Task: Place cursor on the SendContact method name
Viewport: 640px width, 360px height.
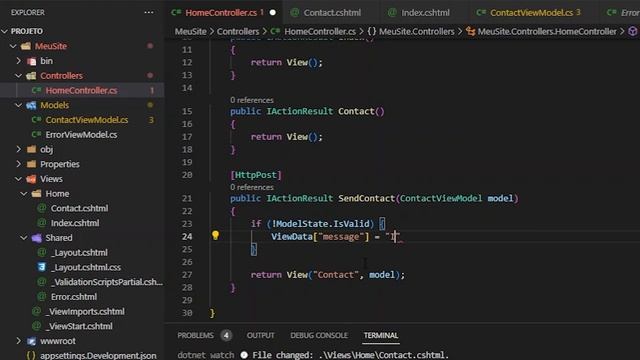Action: tap(366, 198)
